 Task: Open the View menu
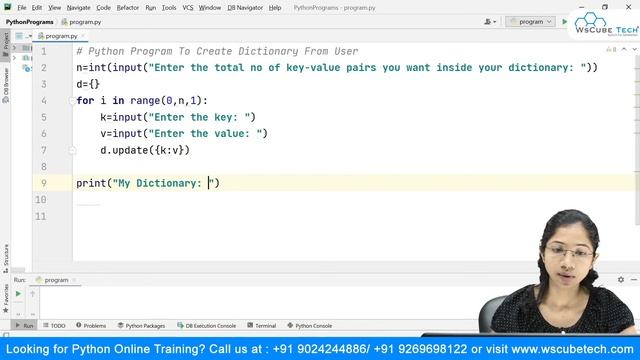tap(54, 8)
